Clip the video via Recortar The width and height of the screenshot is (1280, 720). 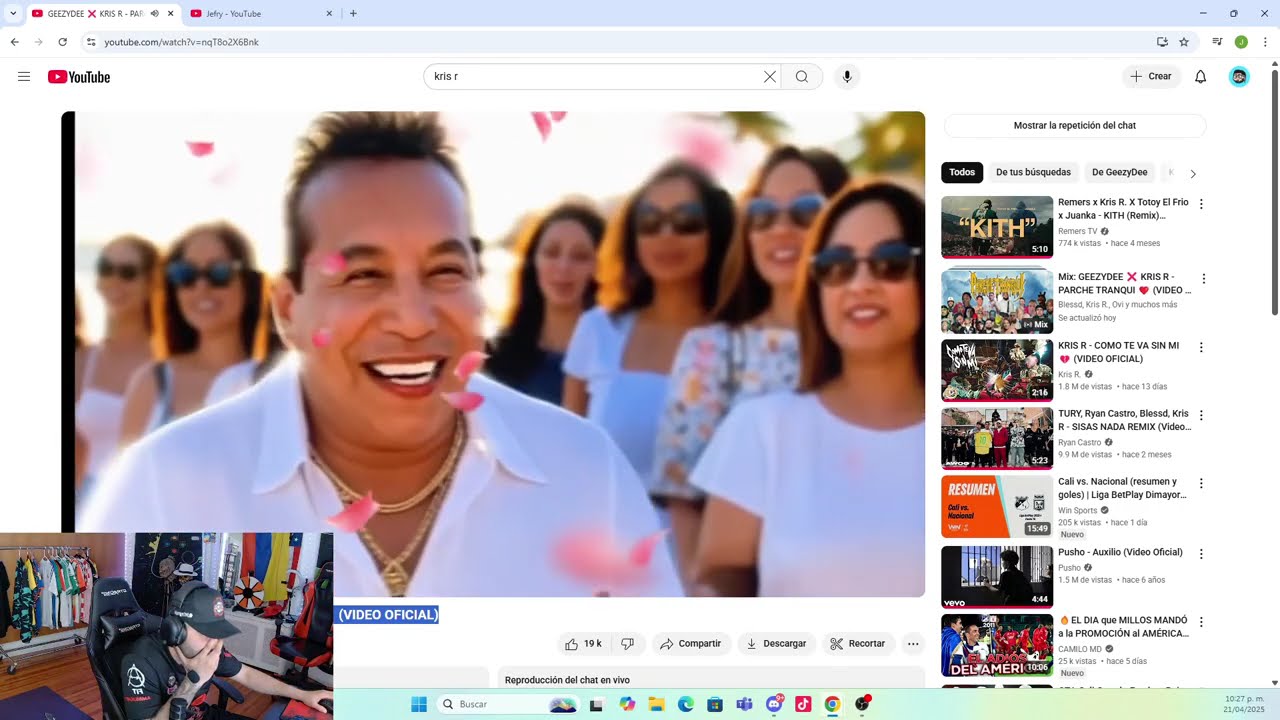pyautogui.click(x=858, y=644)
